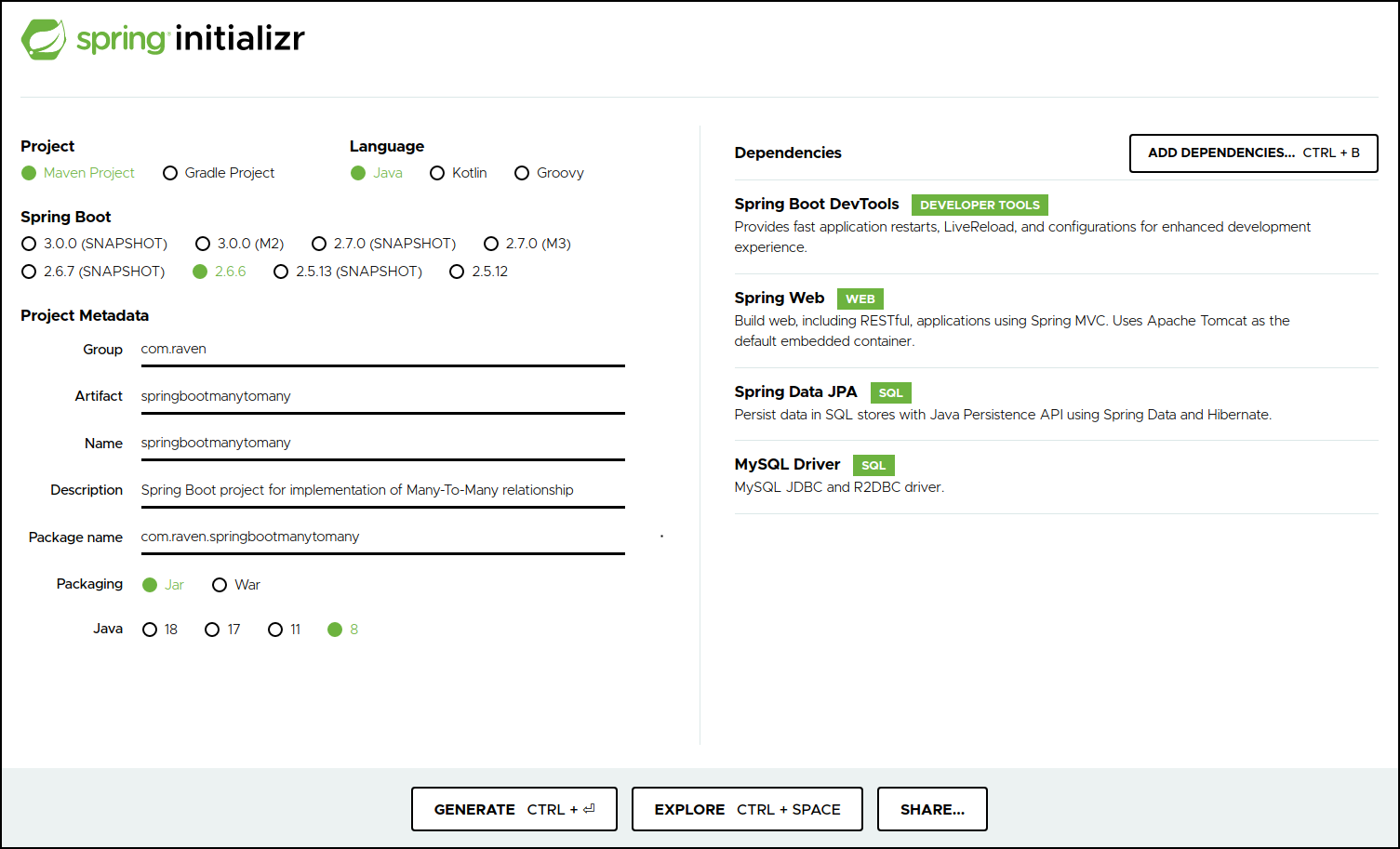Viewport: 1400px width, 849px height.
Task: Edit the Group field com.raven
Action: point(382,350)
